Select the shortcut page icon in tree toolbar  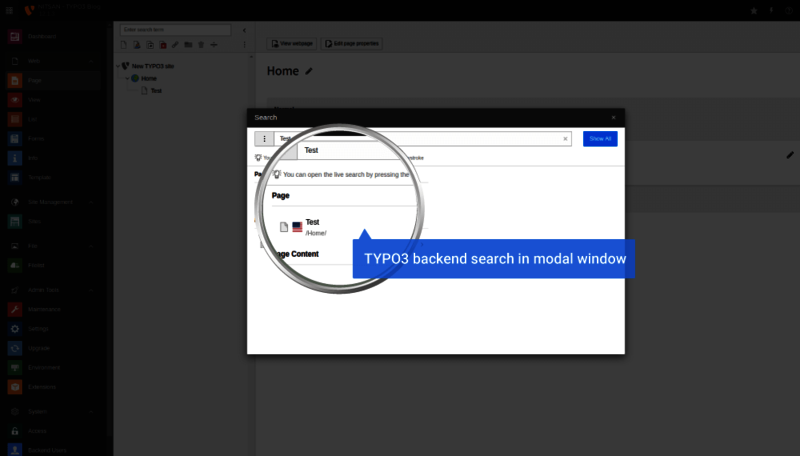coord(150,45)
